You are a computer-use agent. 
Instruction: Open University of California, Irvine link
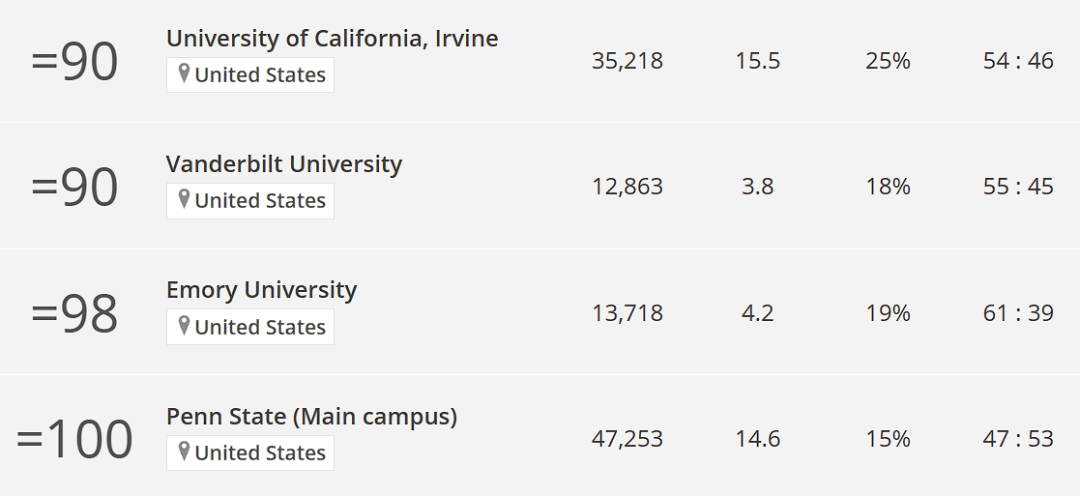tap(332, 39)
